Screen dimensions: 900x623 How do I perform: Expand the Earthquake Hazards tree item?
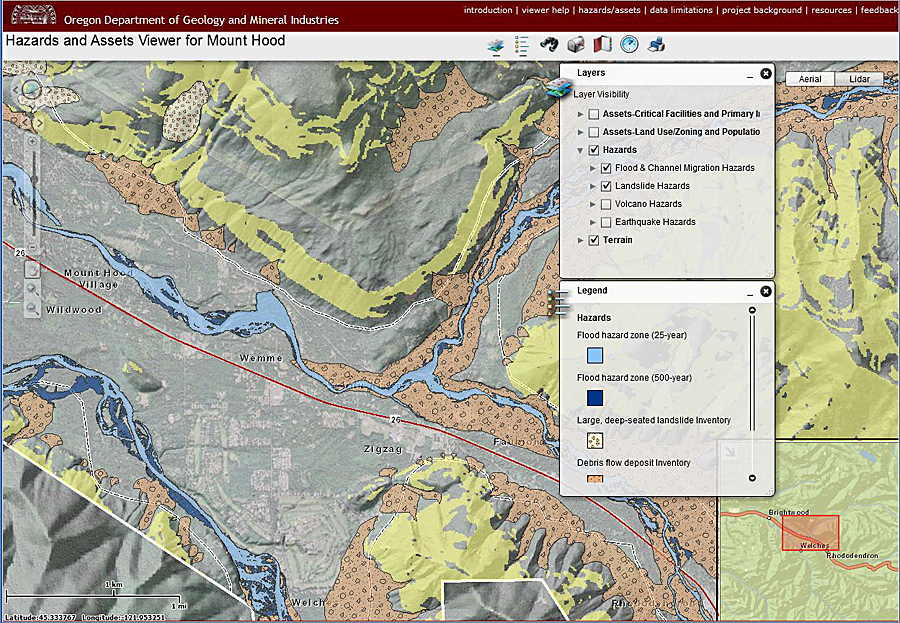point(593,222)
